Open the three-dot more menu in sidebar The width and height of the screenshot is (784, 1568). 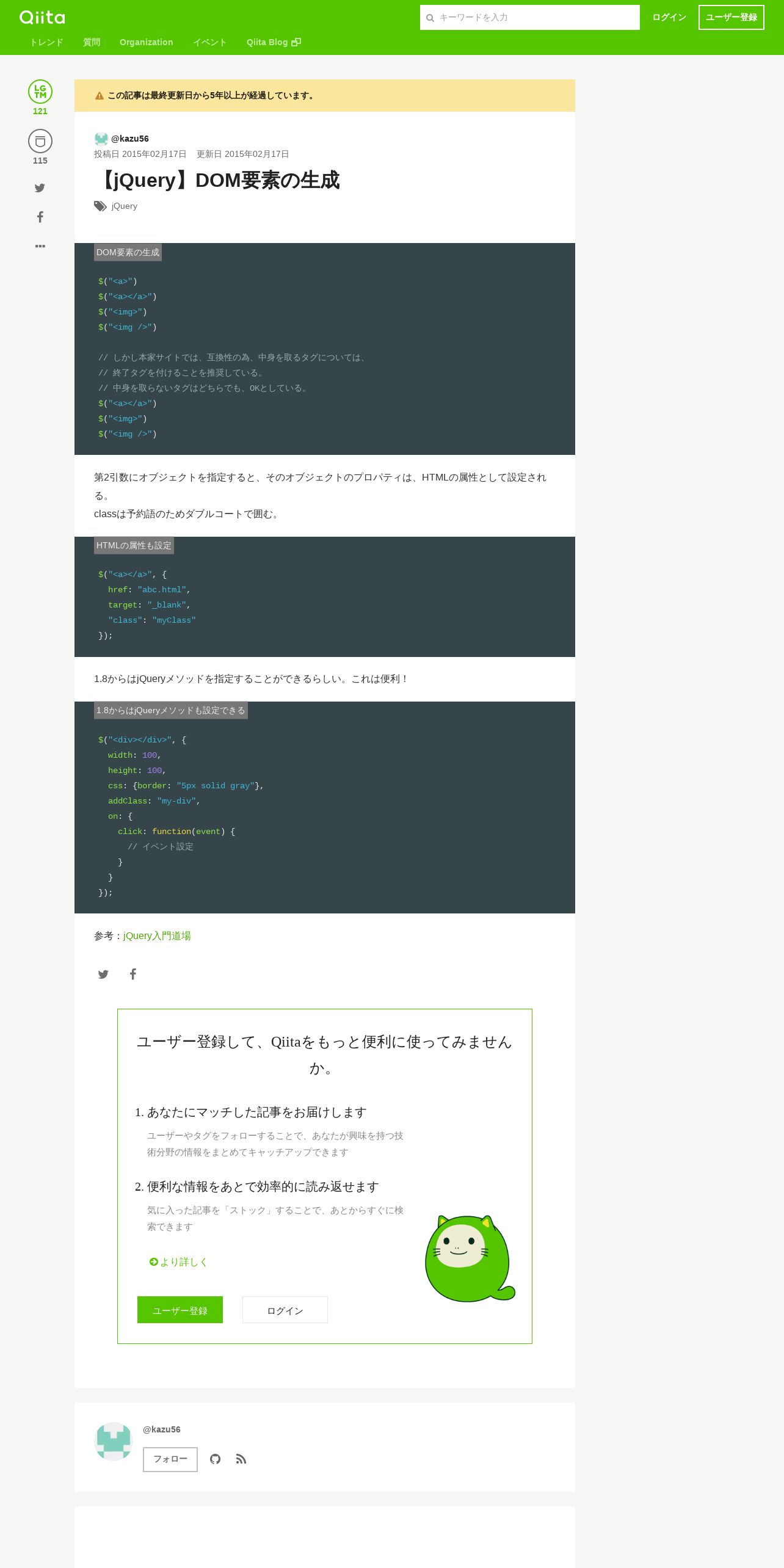[x=40, y=246]
